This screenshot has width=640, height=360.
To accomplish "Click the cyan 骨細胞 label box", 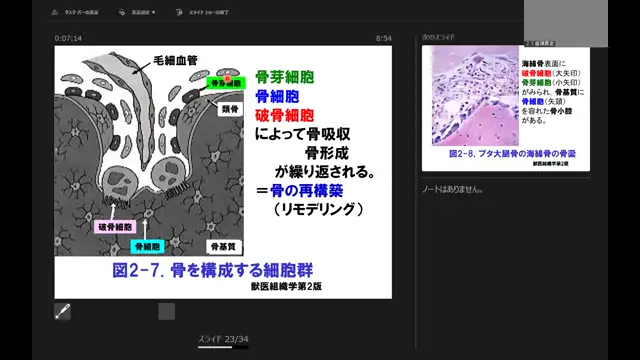I will coord(147,246).
